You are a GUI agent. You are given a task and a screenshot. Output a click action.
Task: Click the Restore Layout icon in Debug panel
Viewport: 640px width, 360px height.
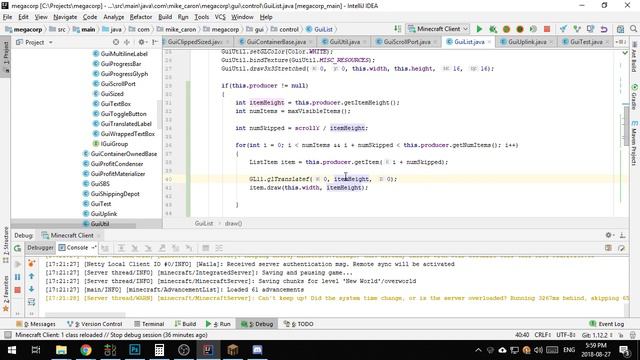[x=608, y=248]
